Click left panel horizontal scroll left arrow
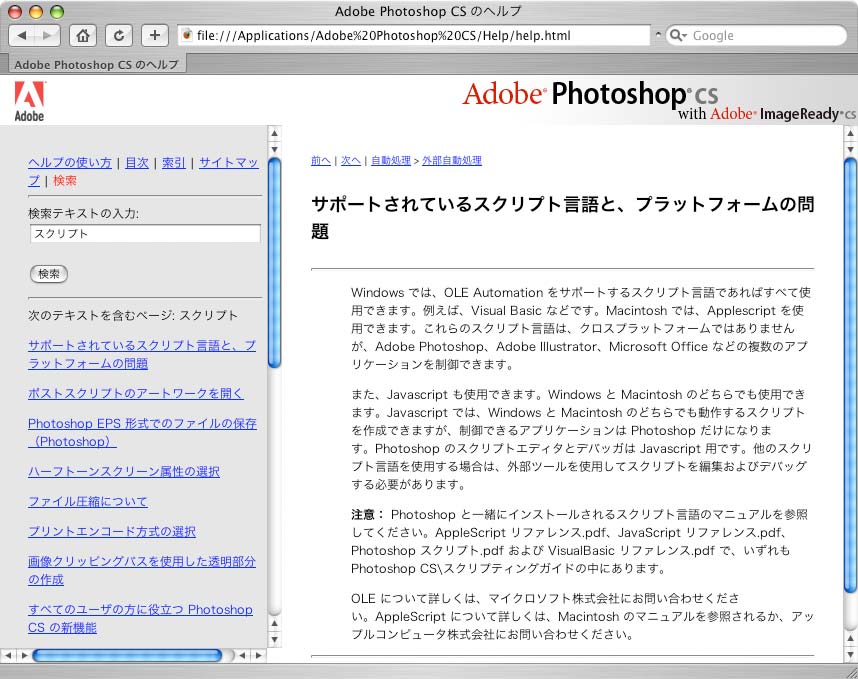The height and width of the screenshot is (679, 858). pos(8,655)
